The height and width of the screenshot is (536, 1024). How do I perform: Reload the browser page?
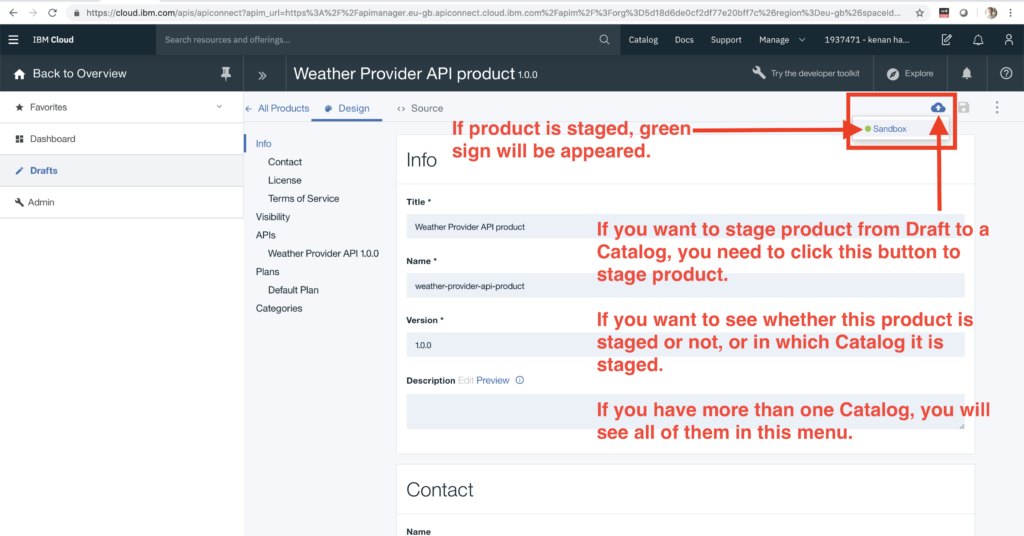tap(52, 12)
